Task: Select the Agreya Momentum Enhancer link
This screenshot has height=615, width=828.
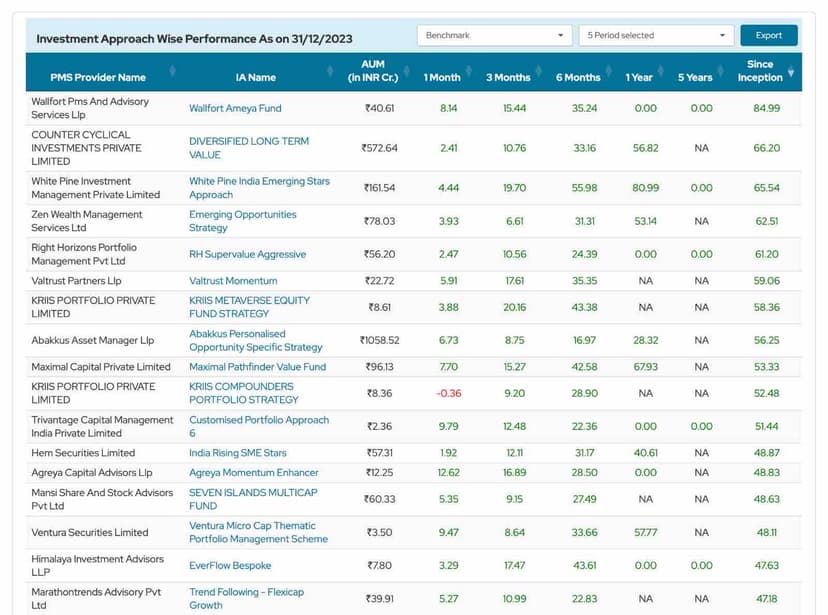Action: click(254, 473)
